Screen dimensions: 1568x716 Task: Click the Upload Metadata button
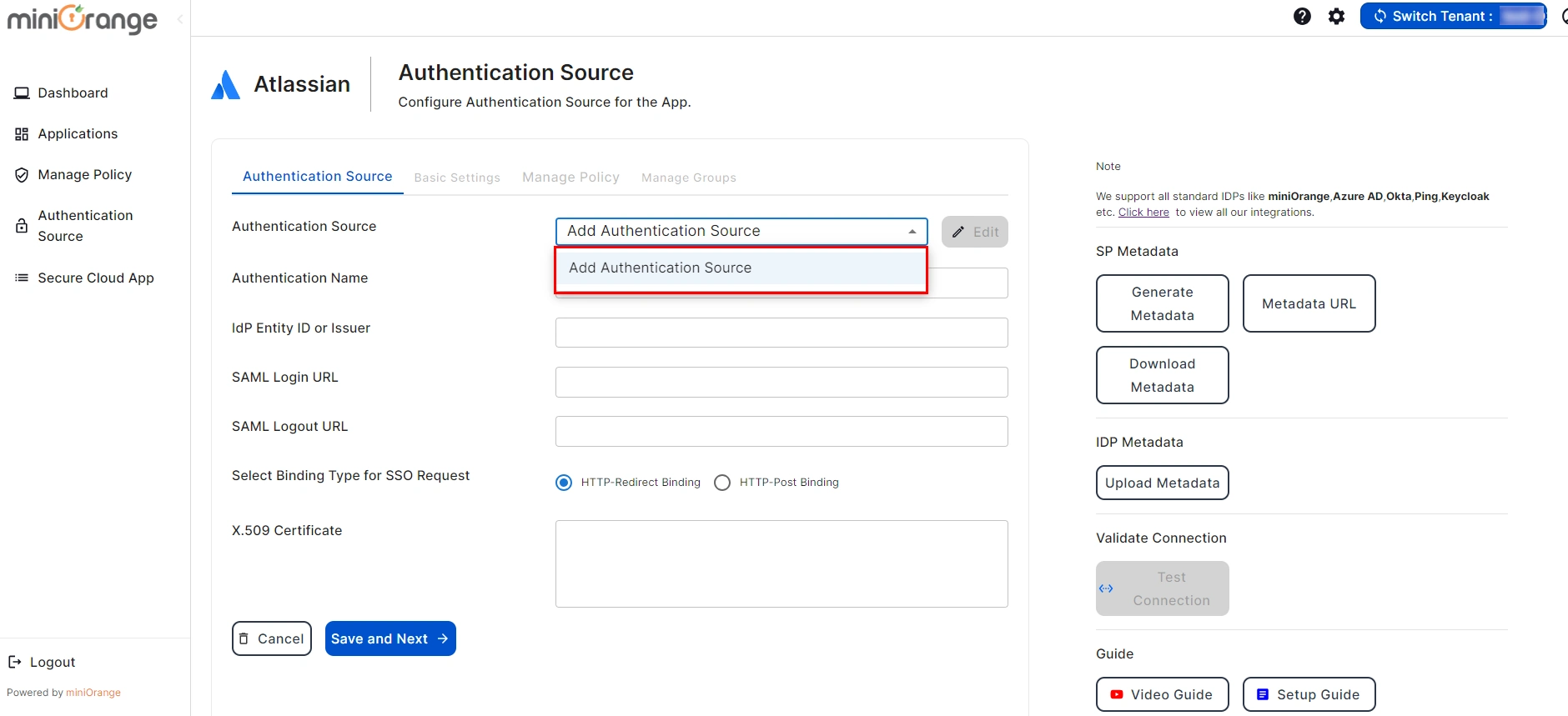[x=1163, y=483]
